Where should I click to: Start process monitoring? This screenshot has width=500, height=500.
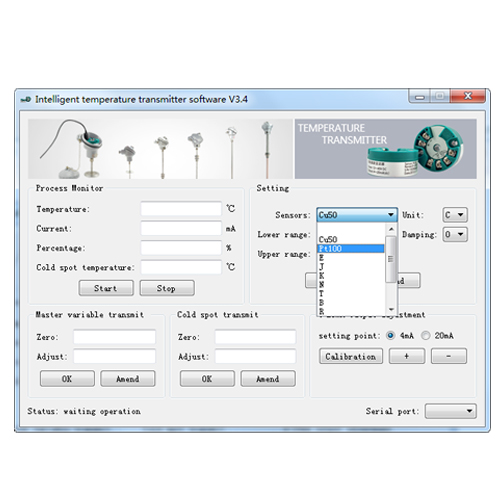[x=106, y=288]
